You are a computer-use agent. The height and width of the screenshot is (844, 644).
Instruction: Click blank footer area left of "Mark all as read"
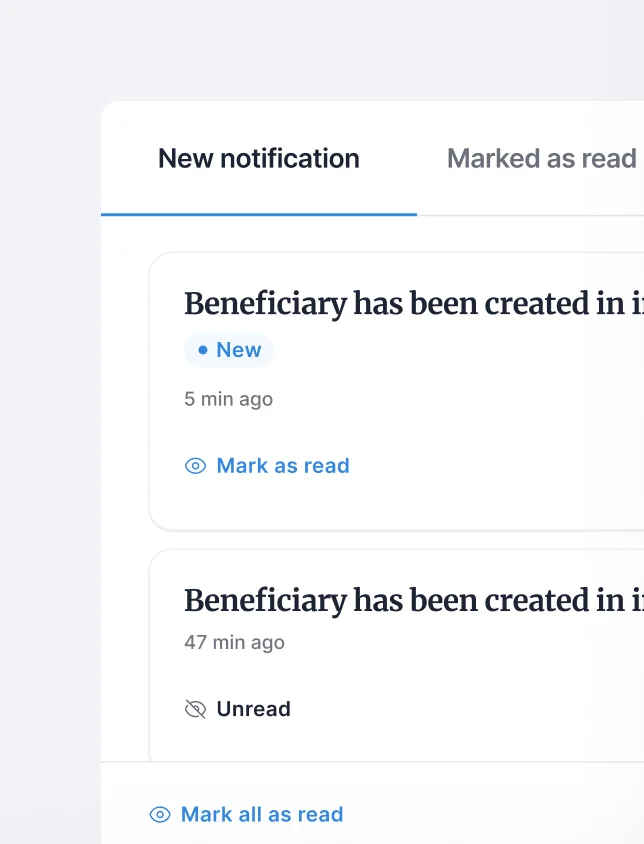(x=124, y=815)
